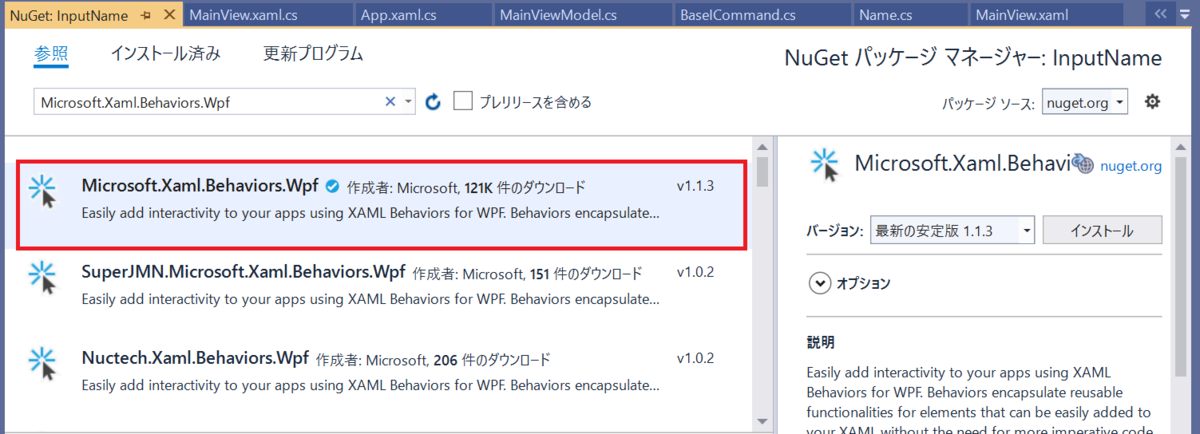Click the バージョン: label
The width and height of the screenshot is (1200, 434).
[835, 230]
